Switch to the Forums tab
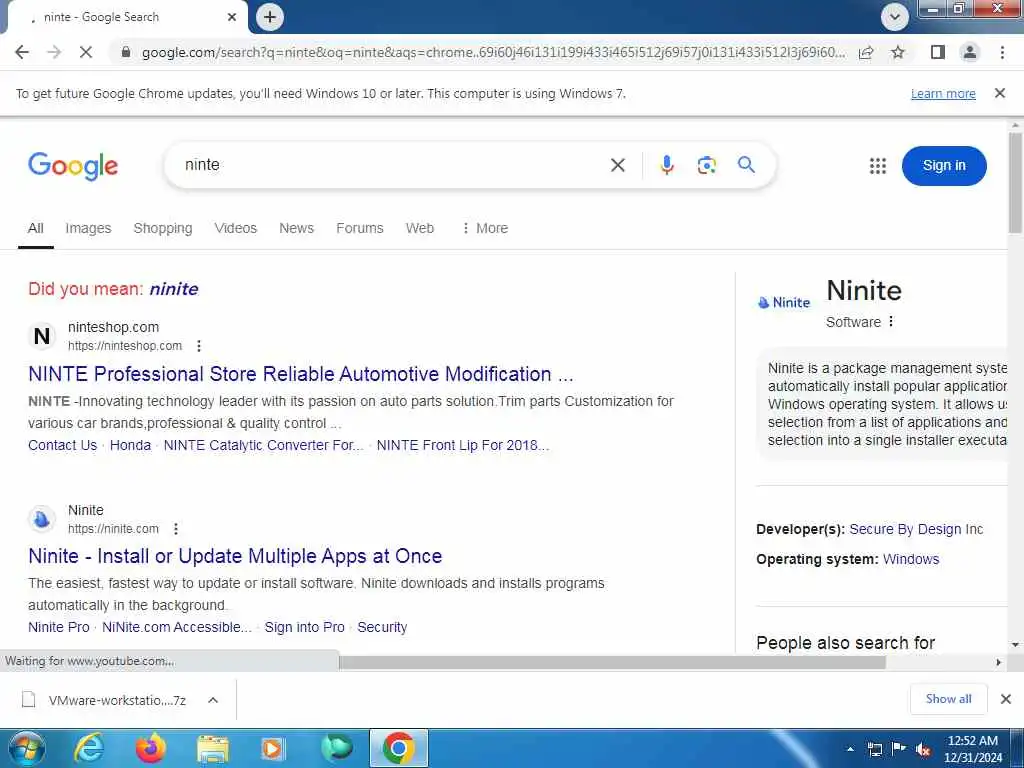The height and width of the screenshot is (768, 1024). pos(359,228)
